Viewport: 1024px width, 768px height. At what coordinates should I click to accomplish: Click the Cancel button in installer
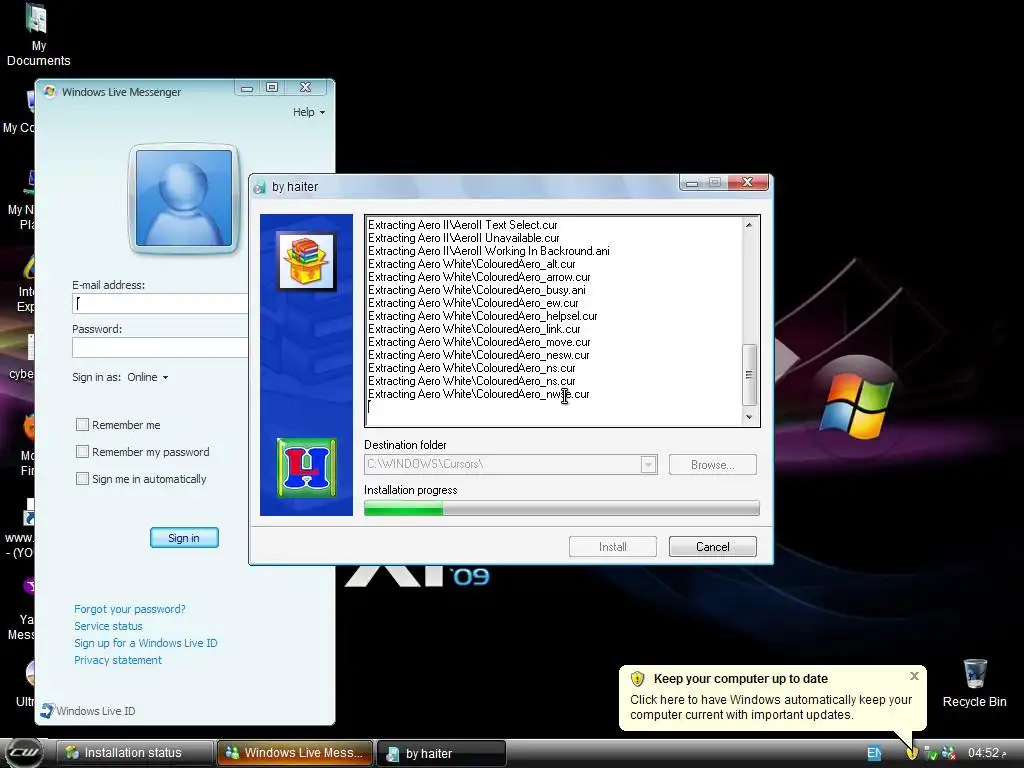[x=712, y=547]
